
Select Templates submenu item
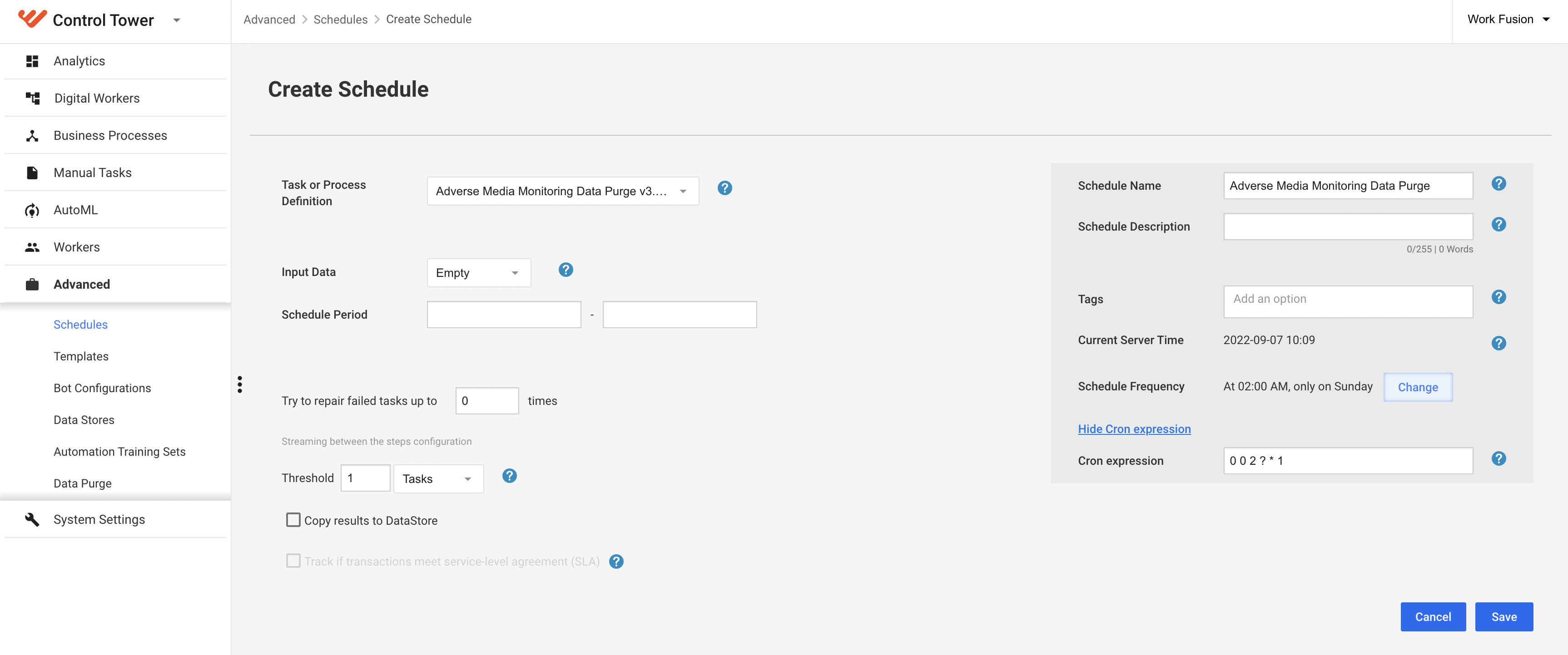(x=81, y=356)
